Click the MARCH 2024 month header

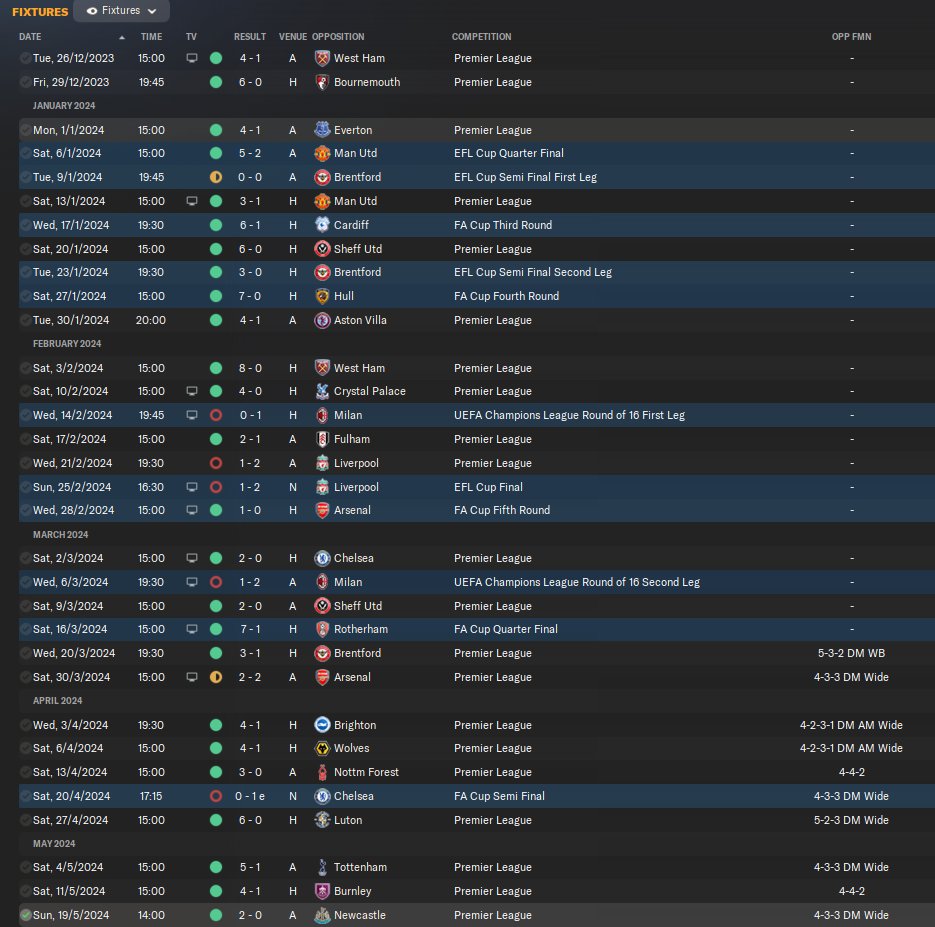tap(60, 535)
